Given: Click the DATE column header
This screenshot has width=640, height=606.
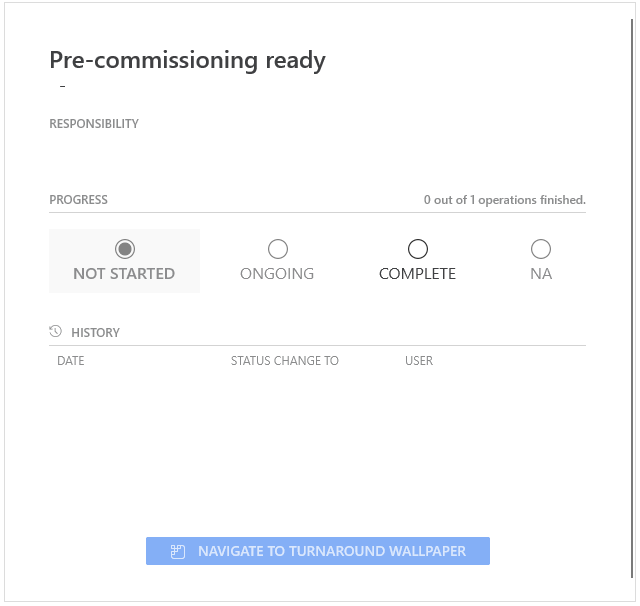Looking at the screenshot, I should (71, 361).
